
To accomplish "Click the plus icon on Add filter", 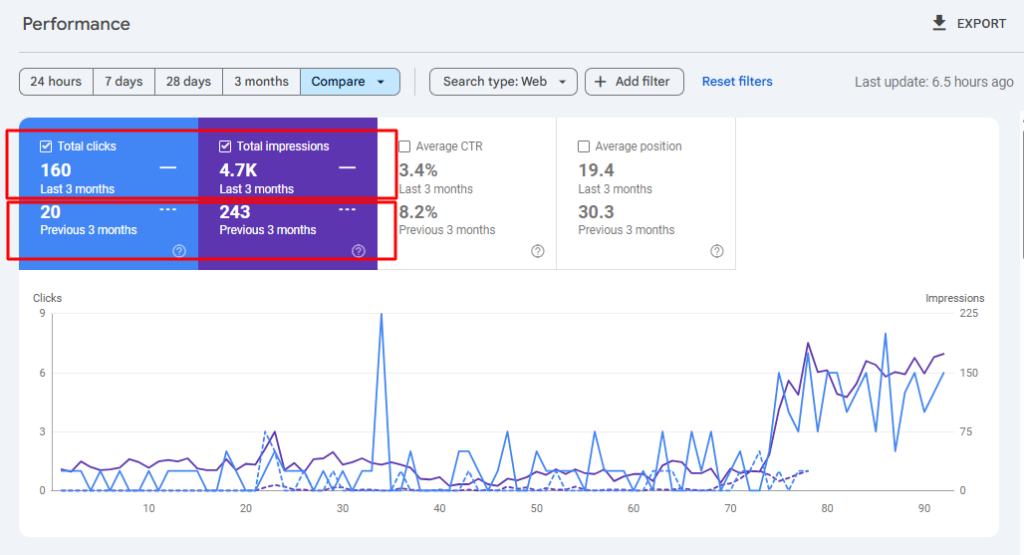I will pos(600,82).
